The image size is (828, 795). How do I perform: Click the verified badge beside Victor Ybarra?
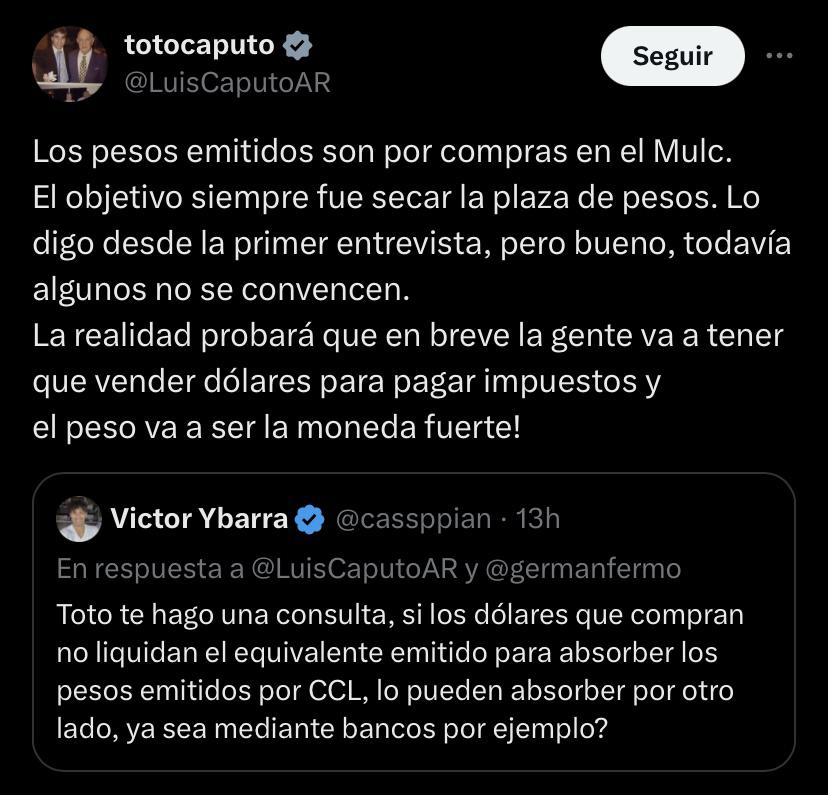pos(311,520)
